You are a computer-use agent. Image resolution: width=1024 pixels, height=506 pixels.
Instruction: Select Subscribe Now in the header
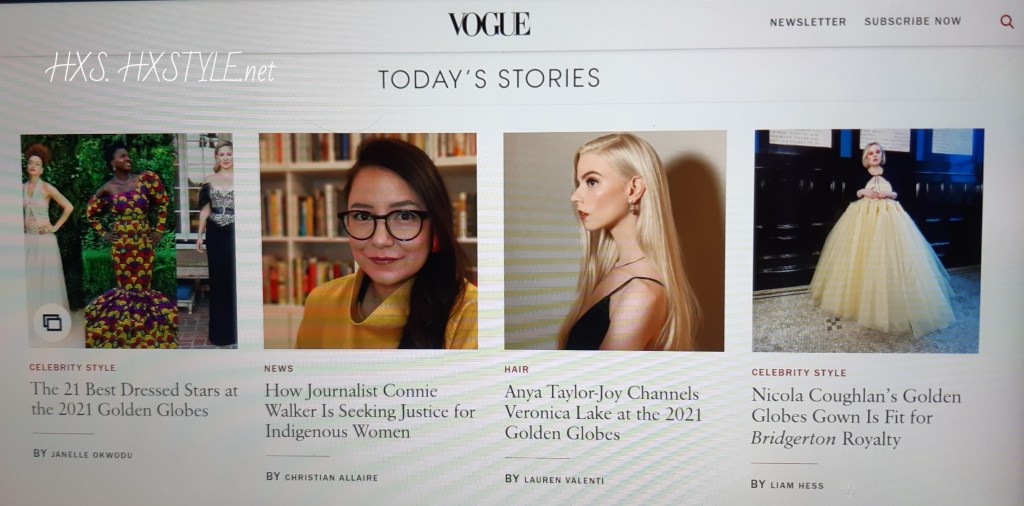pos(912,22)
